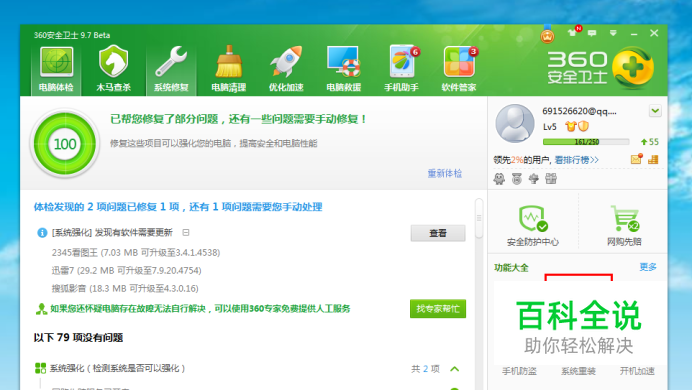Collapse 系统强化 section with chevron
This screenshot has height=390, width=692.
click(x=455, y=369)
